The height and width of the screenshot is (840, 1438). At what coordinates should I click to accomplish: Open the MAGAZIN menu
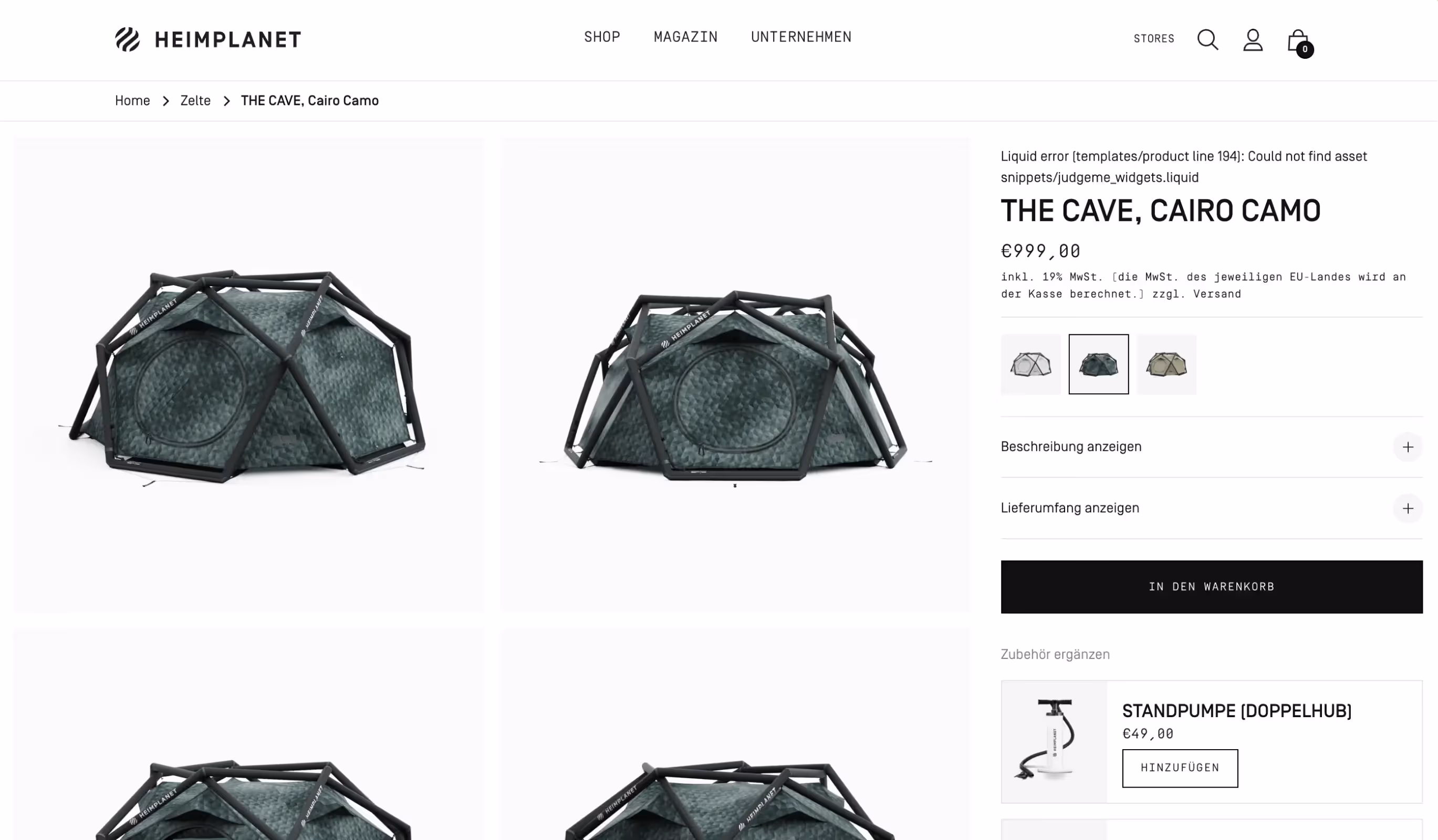click(685, 37)
